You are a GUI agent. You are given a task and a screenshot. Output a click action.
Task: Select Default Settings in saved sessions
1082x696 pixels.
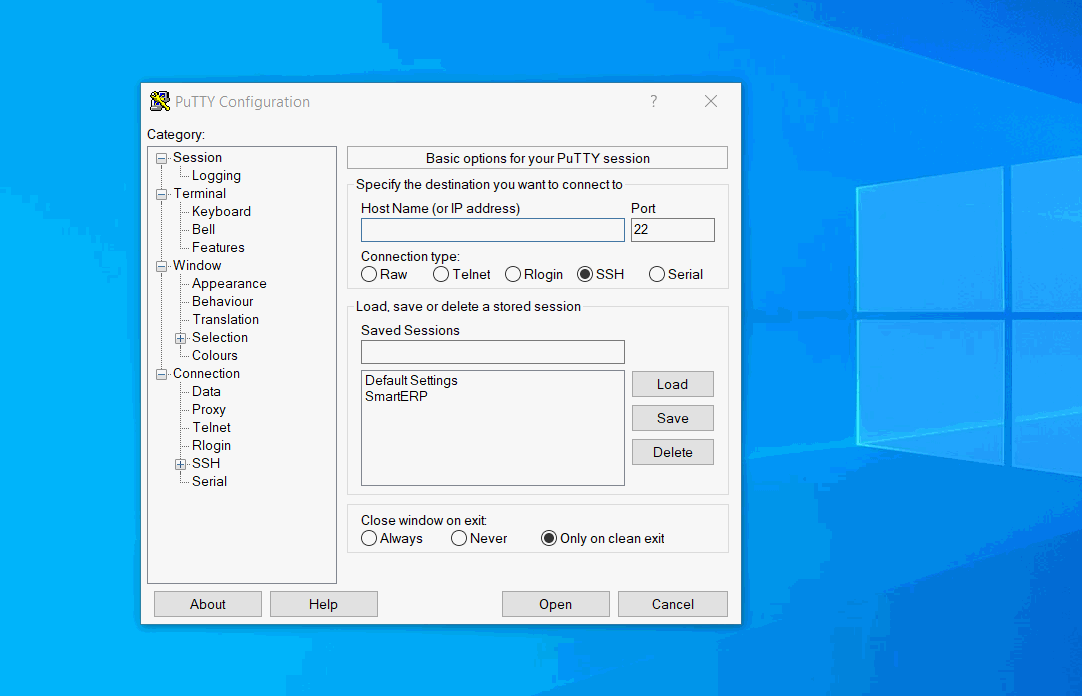tap(411, 380)
